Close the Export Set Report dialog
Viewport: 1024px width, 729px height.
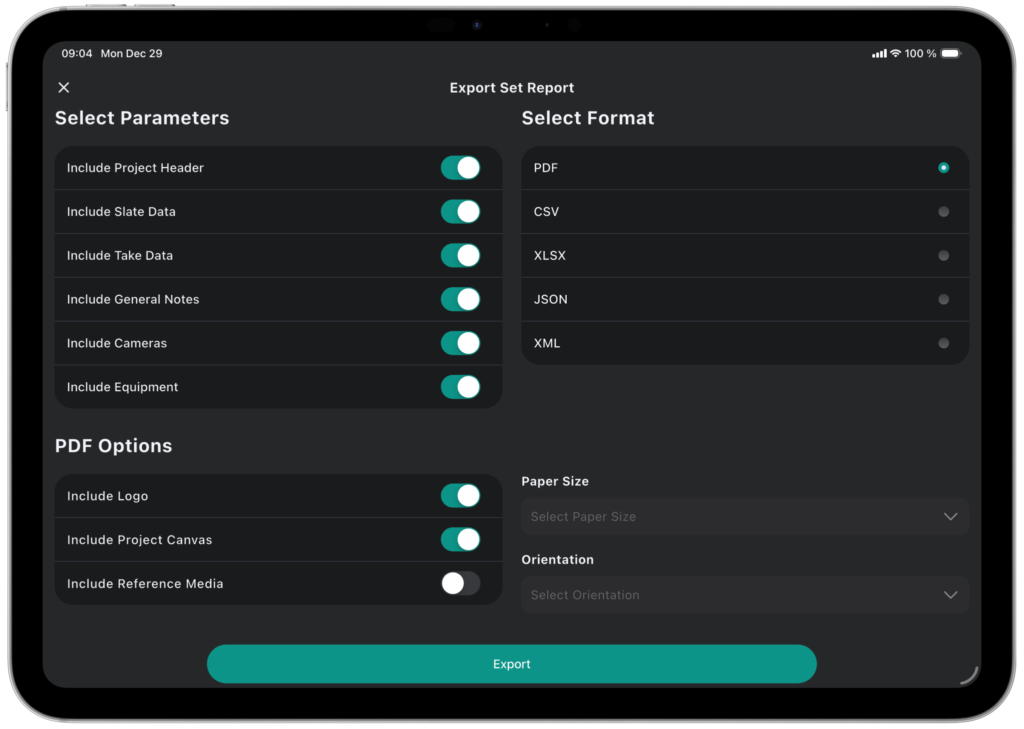pyautogui.click(x=64, y=88)
